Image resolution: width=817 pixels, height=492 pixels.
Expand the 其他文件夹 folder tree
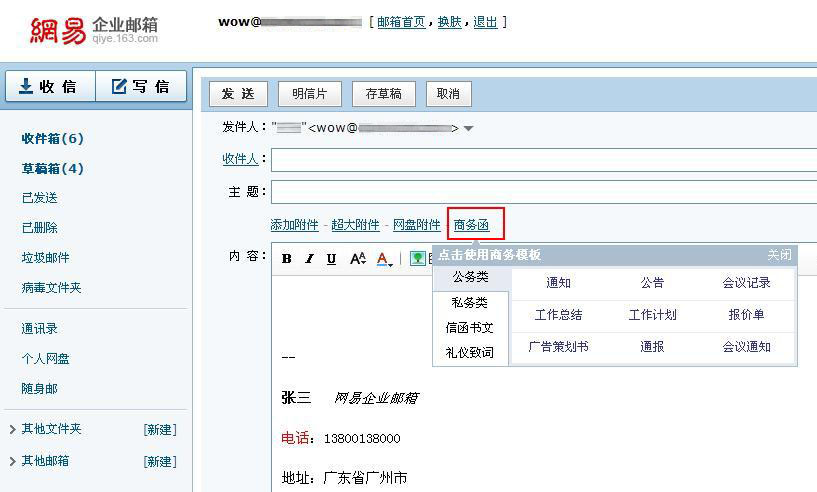pyautogui.click(x=13, y=429)
